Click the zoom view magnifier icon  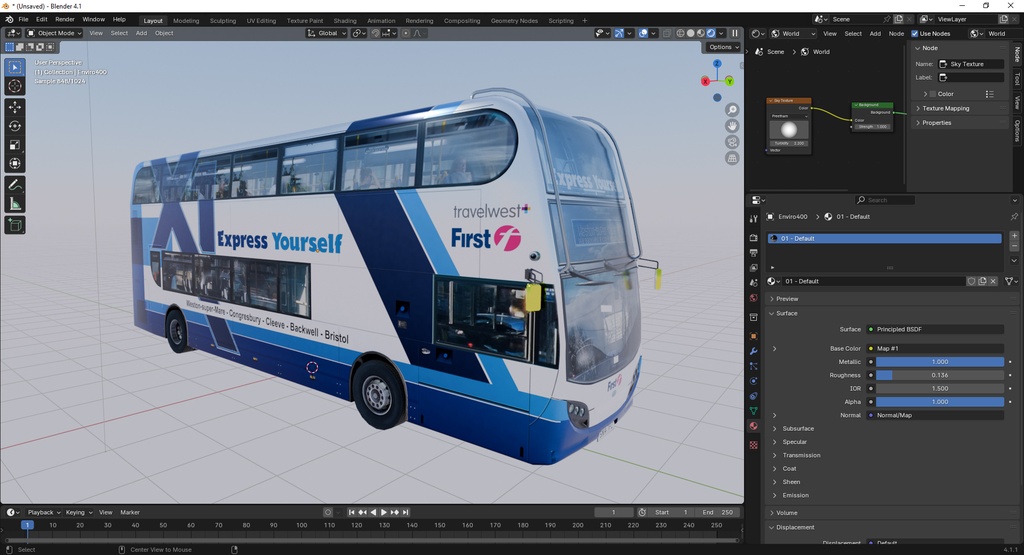point(732,110)
